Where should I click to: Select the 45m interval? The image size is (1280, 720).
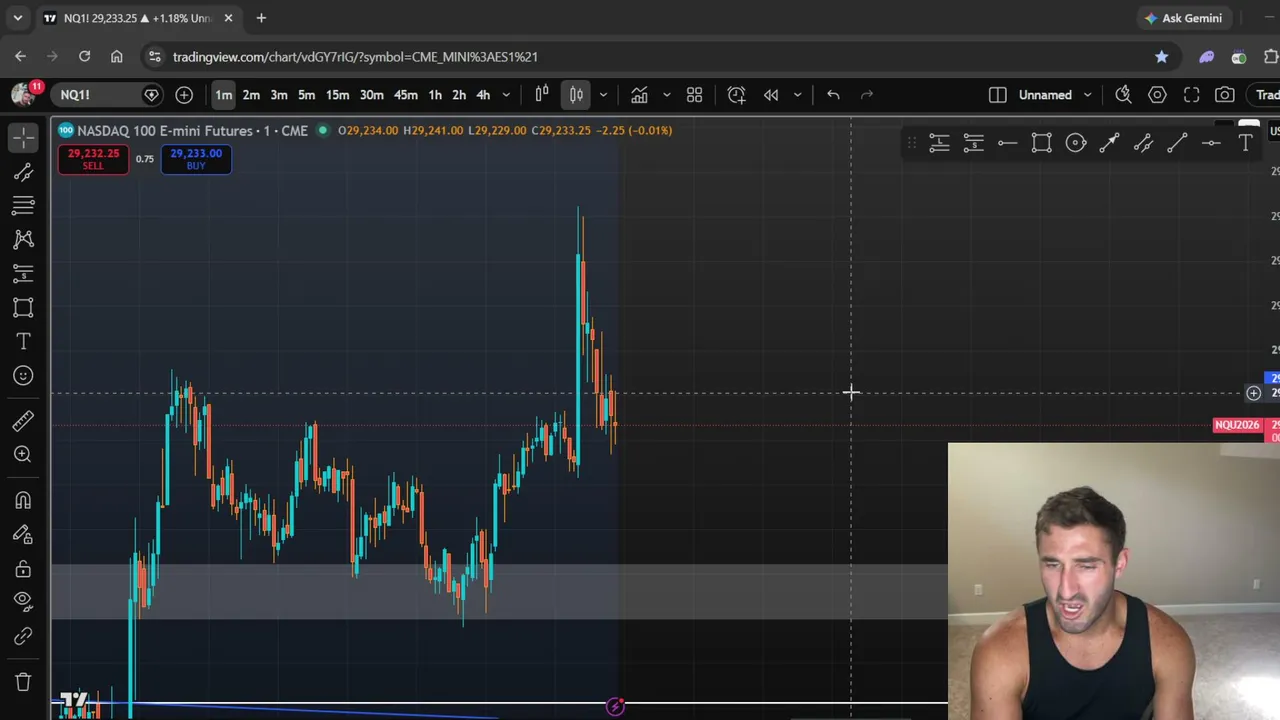[405, 95]
